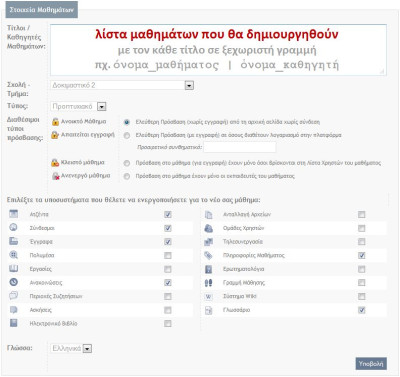Click the Ηλεκτρονικό Βιβλίο icon

tap(13, 323)
